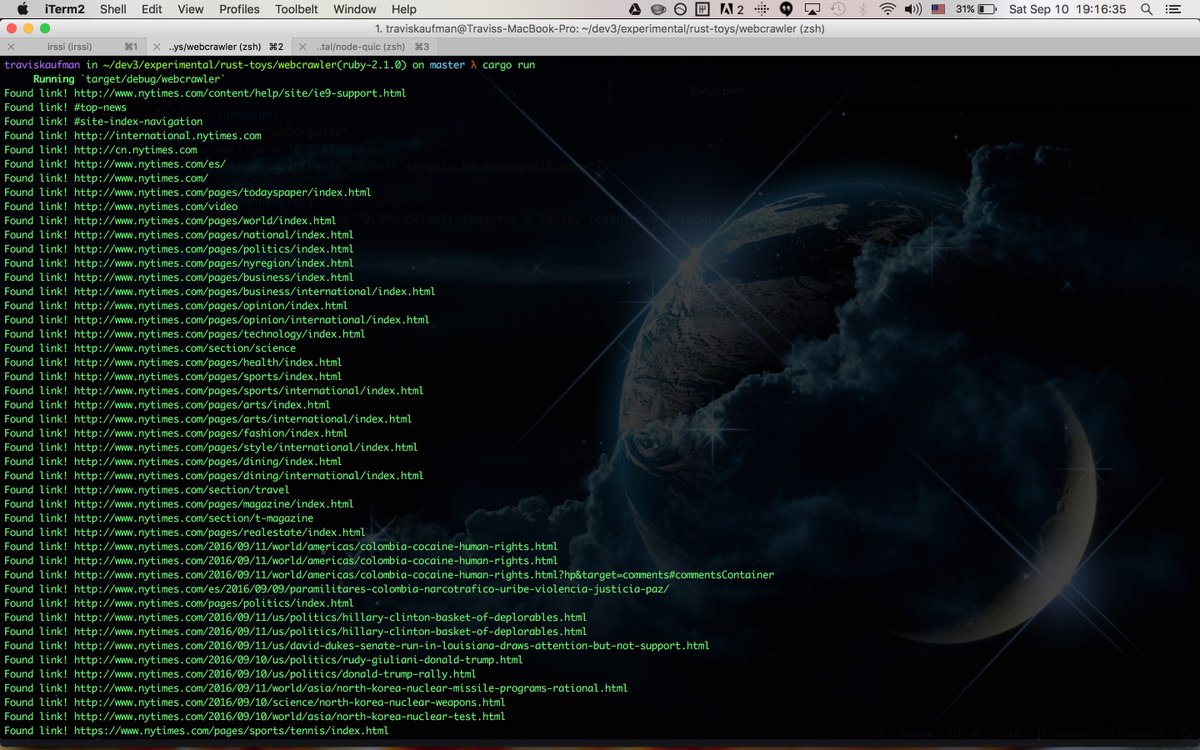Click the pages/business/international/index.html URL

[255, 291]
